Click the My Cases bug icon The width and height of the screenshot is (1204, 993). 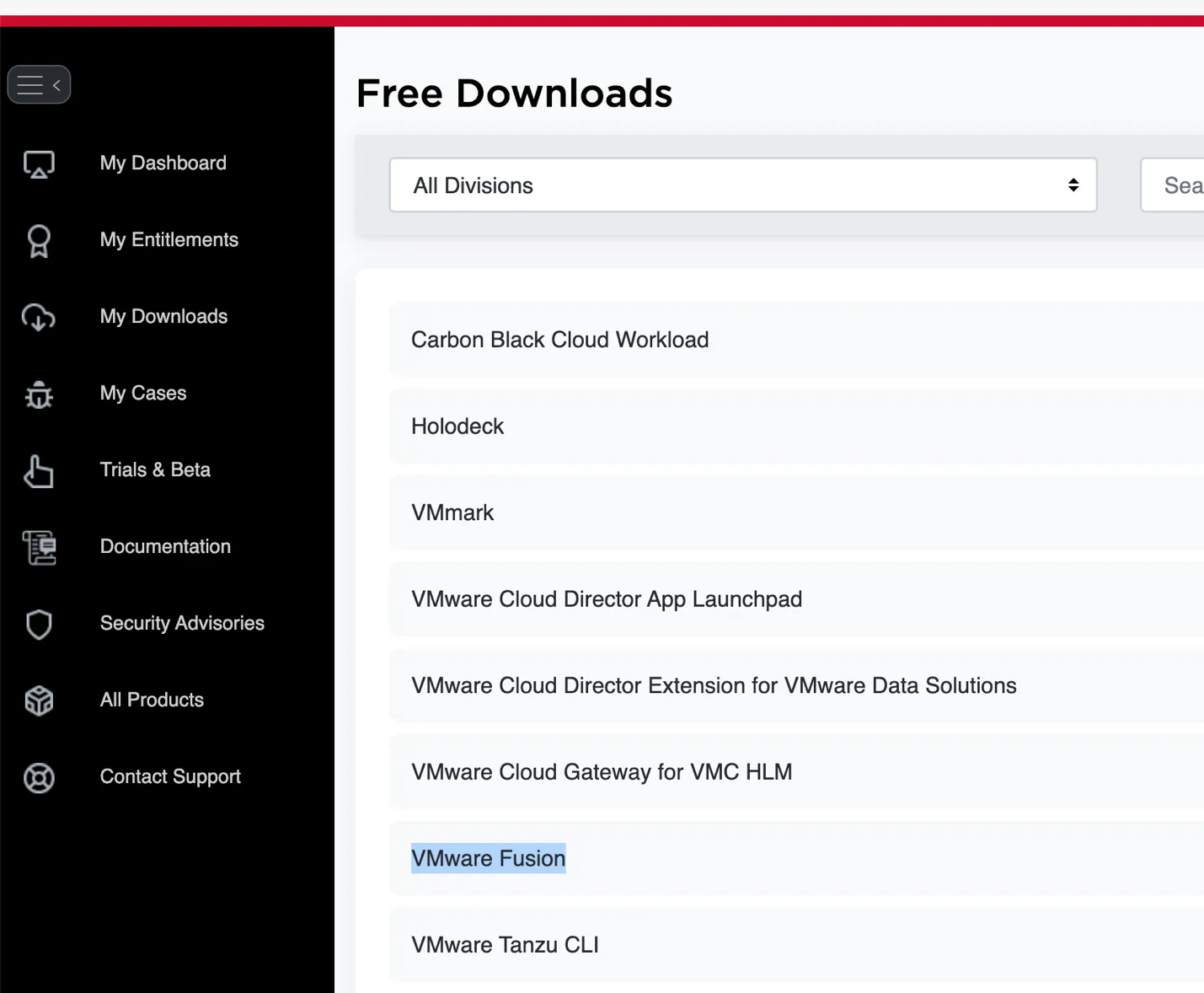[x=39, y=394]
